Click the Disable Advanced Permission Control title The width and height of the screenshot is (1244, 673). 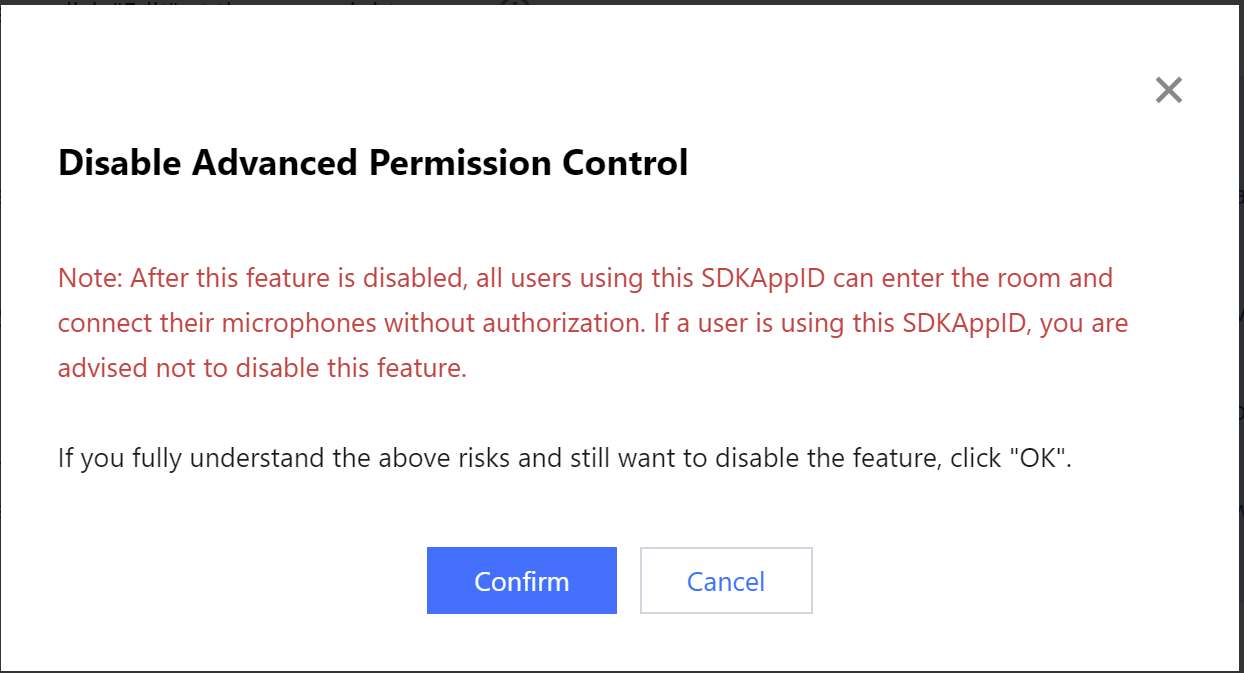click(x=373, y=162)
